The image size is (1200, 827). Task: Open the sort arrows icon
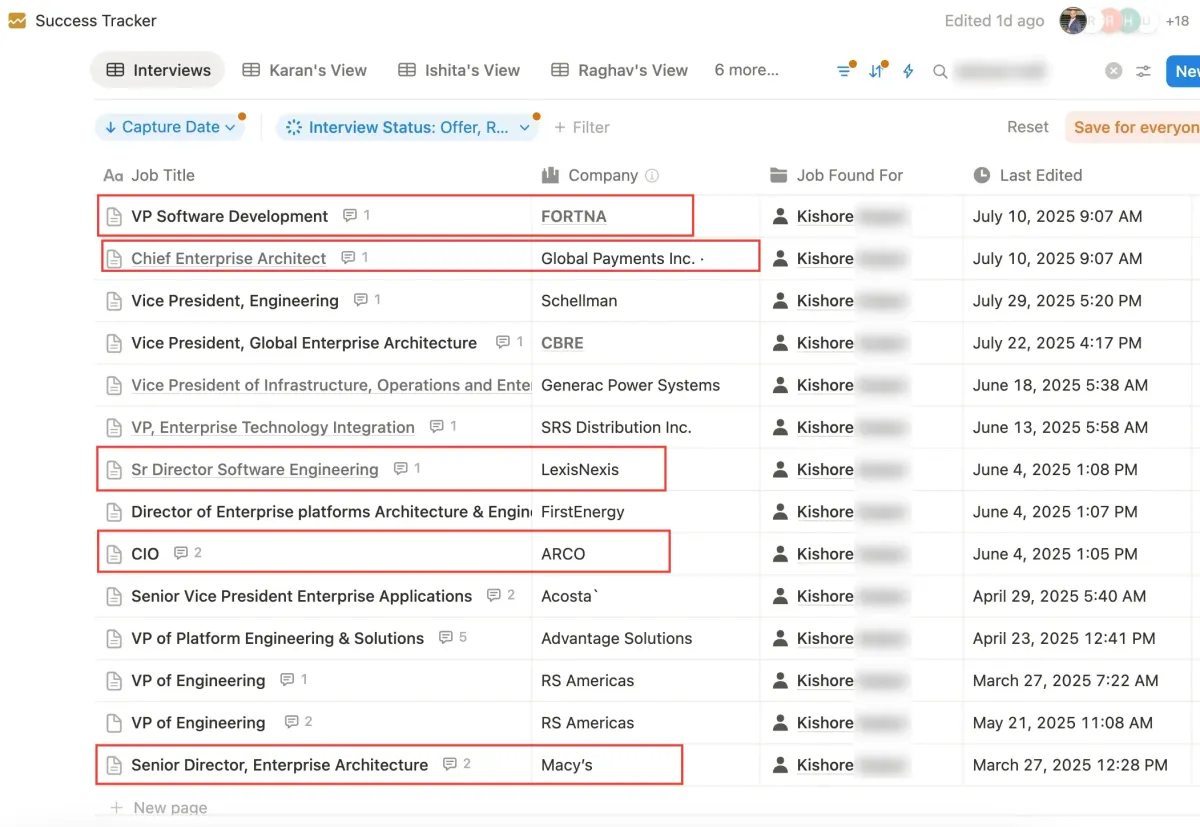tap(876, 71)
